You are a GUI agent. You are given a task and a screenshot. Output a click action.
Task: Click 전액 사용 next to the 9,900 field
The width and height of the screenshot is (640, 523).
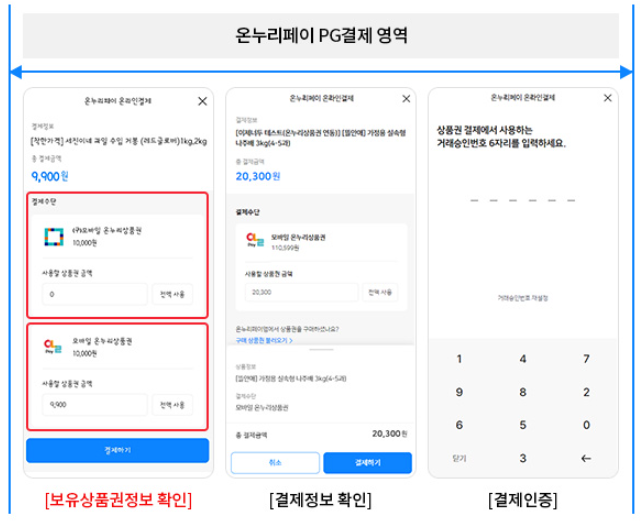172,405
